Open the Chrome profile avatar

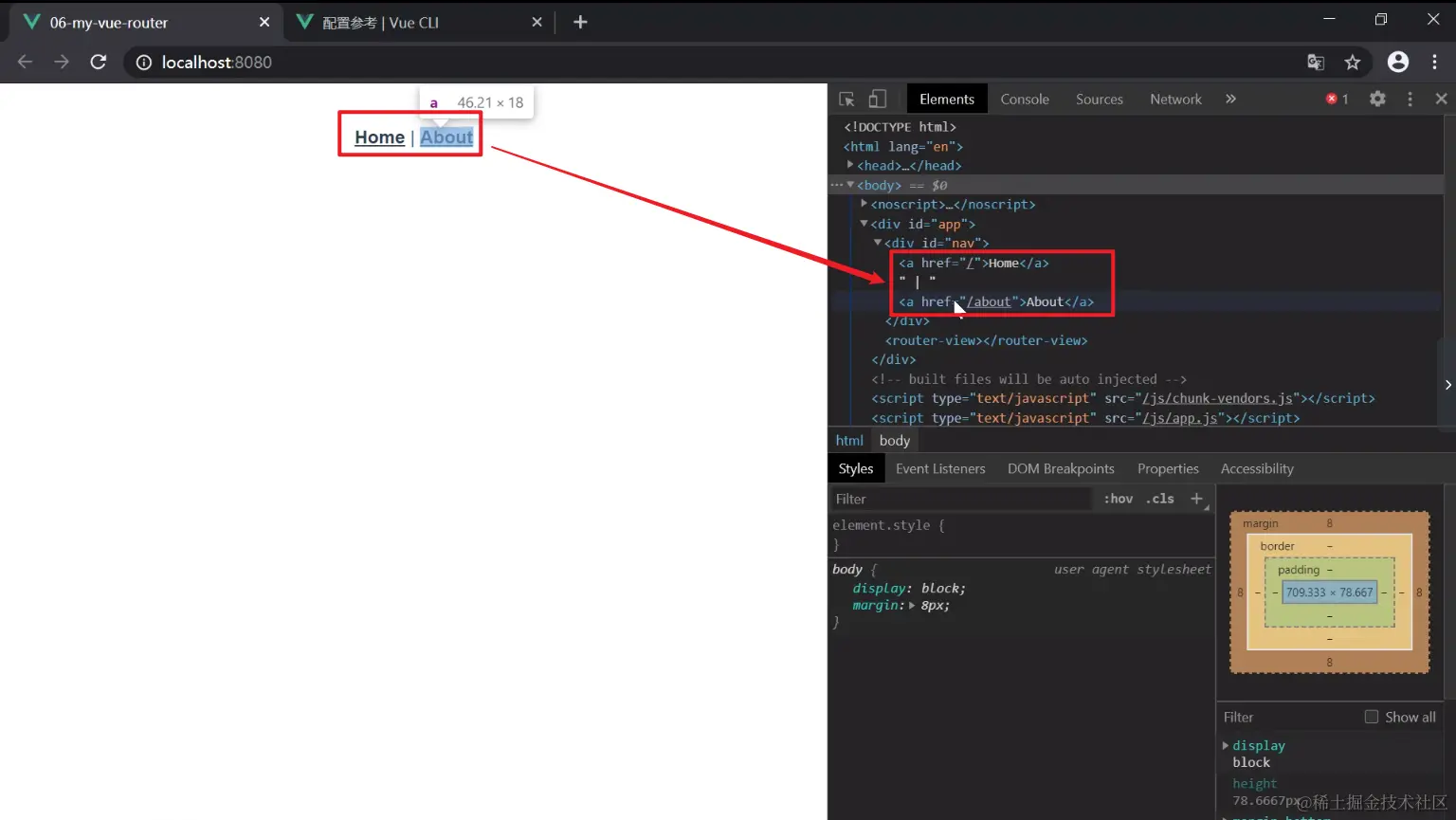point(1398,62)
